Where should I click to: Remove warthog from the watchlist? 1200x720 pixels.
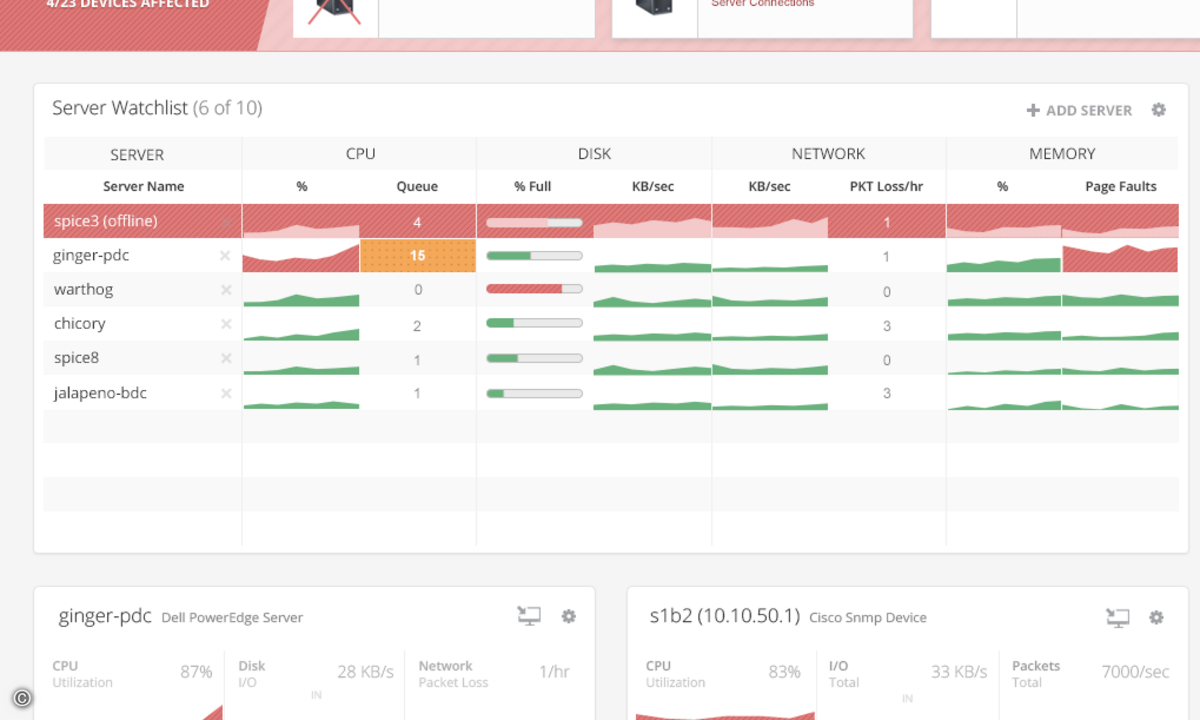[225, 290]
